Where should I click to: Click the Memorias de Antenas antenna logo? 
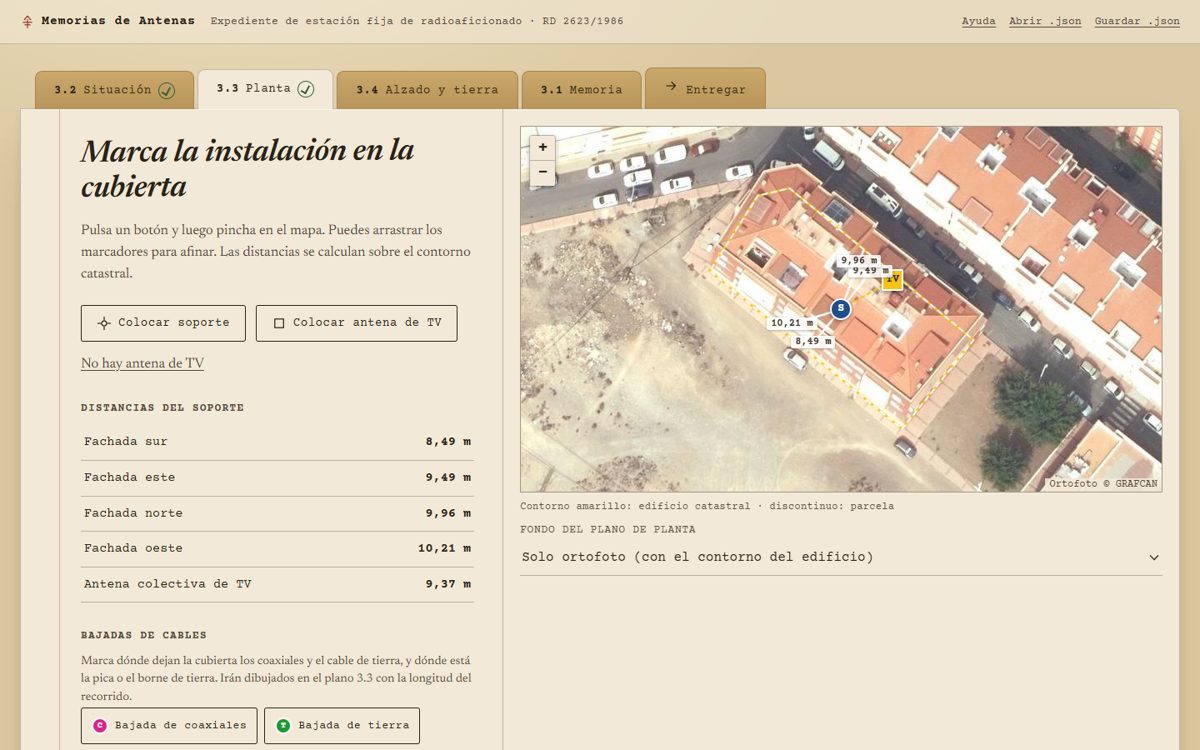[x=27, y=21]
